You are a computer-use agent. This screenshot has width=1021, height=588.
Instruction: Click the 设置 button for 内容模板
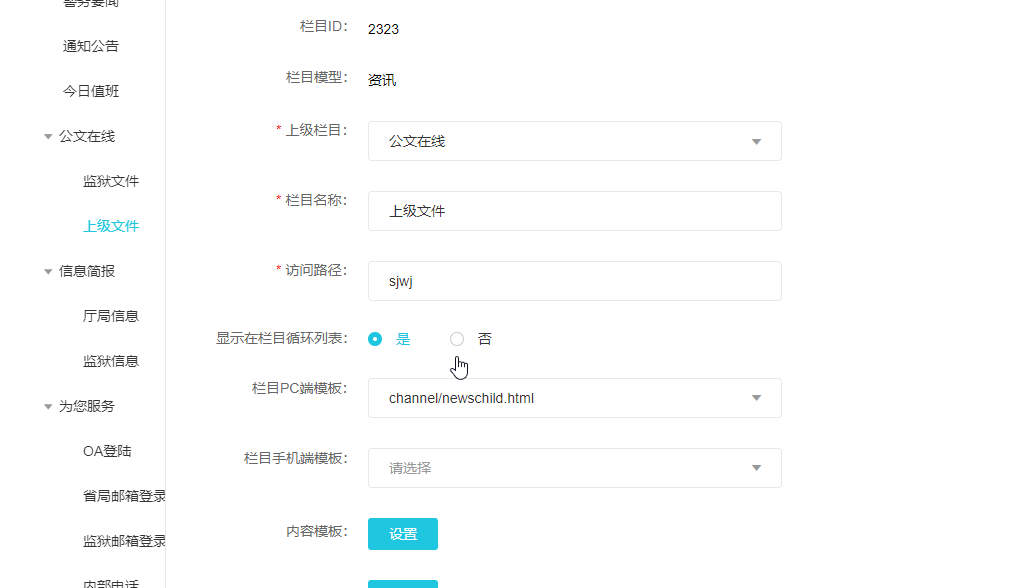tap(402, 534)
